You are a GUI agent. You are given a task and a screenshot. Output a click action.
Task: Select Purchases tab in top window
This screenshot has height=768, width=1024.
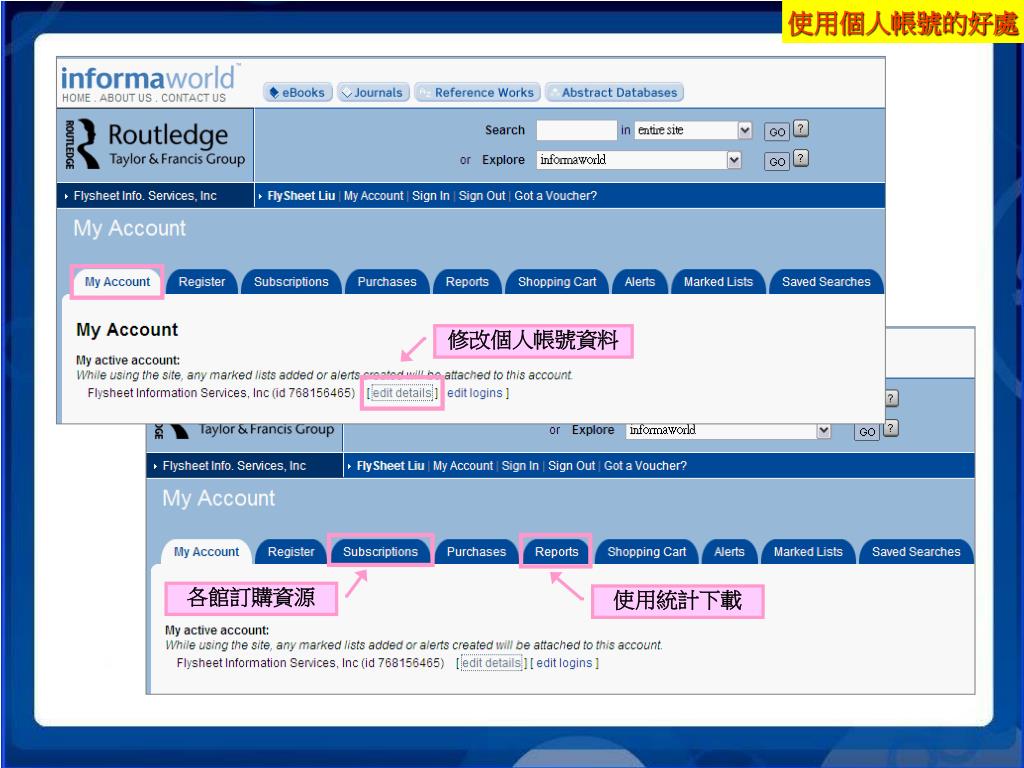(387, 282)
